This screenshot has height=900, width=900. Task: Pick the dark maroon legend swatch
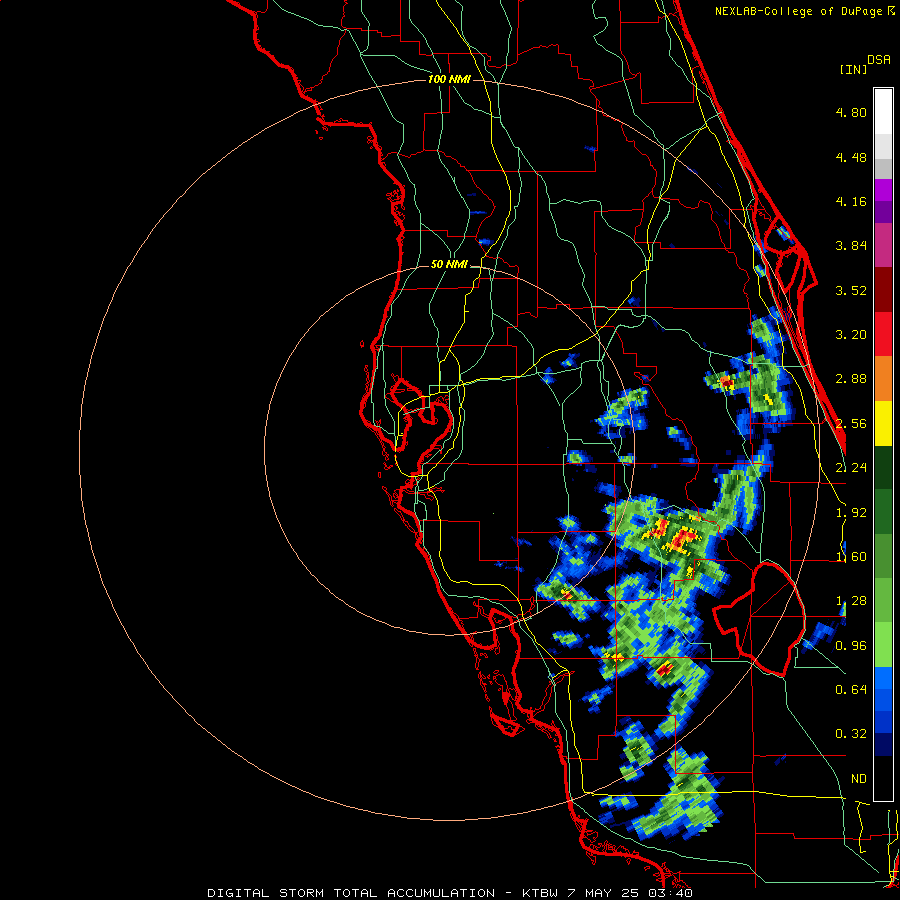tap(883, 290)
